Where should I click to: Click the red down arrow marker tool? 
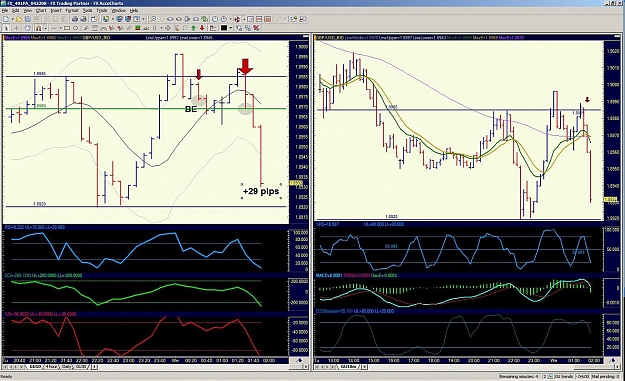pyautogui.click(x=202, y=28)
